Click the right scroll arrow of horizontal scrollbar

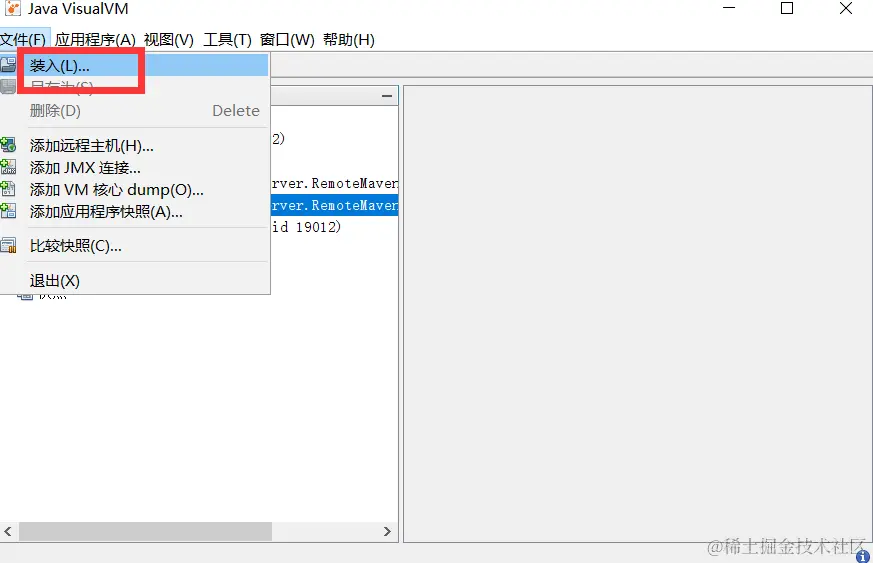click(x=388, y=531)
